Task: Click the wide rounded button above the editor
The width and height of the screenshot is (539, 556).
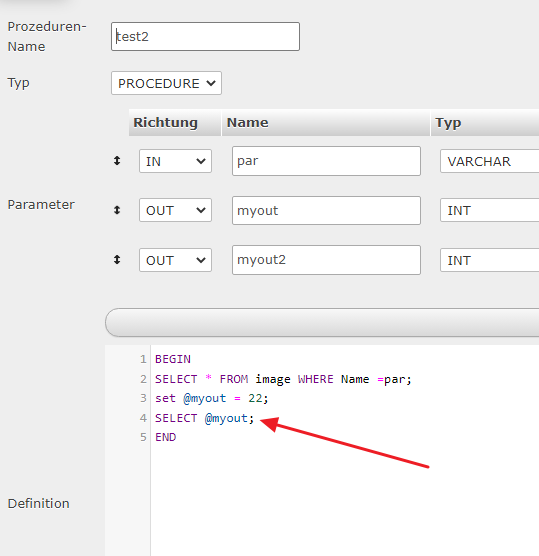Action: (x=322, y=322)
